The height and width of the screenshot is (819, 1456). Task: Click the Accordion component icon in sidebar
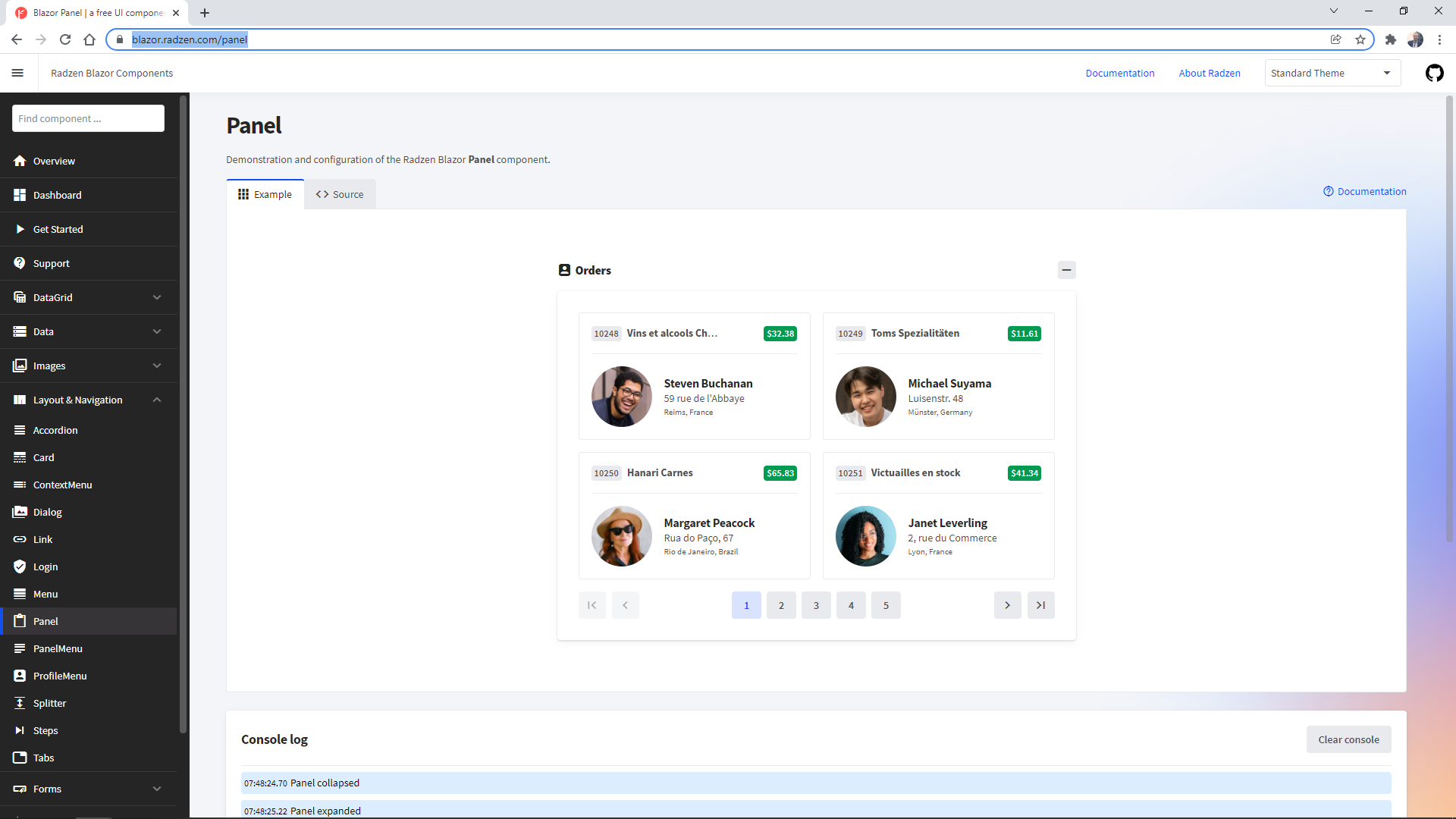[x=20, y=430]
